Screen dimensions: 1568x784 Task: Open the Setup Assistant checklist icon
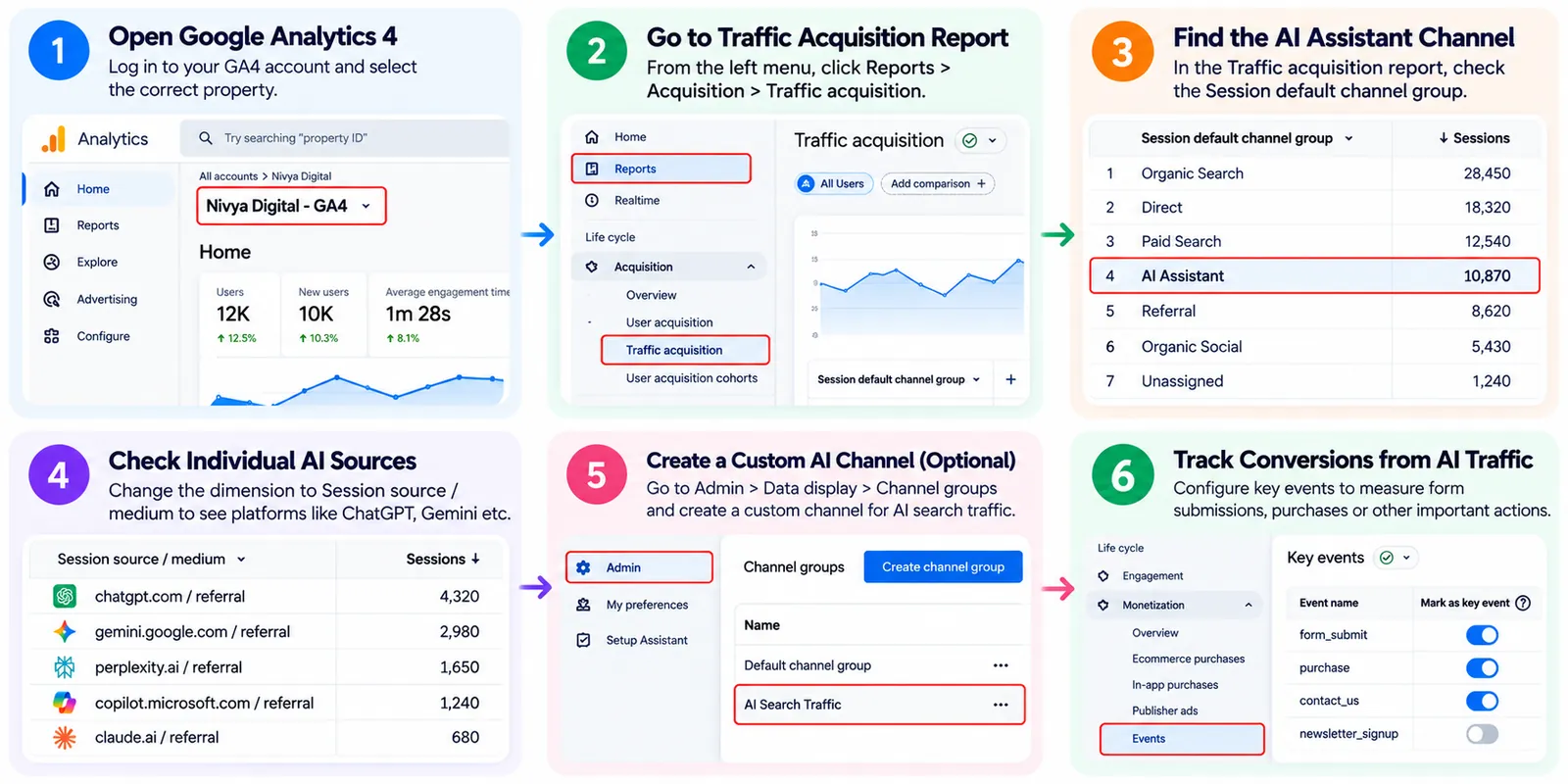click(583, 640)
